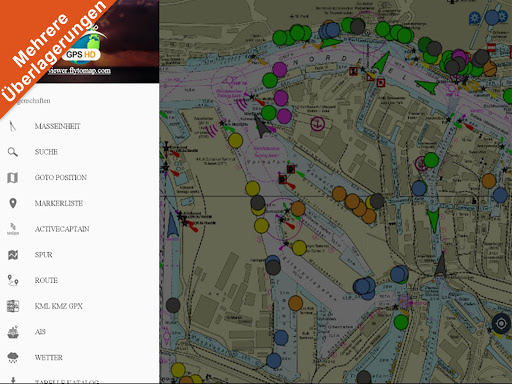Click the Spur track icon
Image resolution: width=512 pixels, height=384 pixels.
click(13, 255)
